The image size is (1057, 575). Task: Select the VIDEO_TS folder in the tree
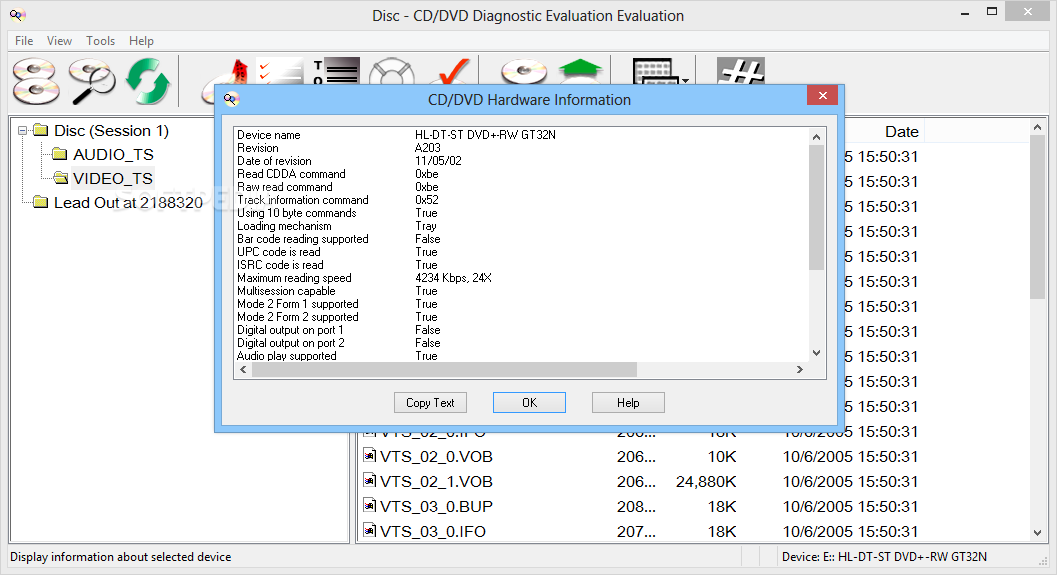tap(113, 178)
